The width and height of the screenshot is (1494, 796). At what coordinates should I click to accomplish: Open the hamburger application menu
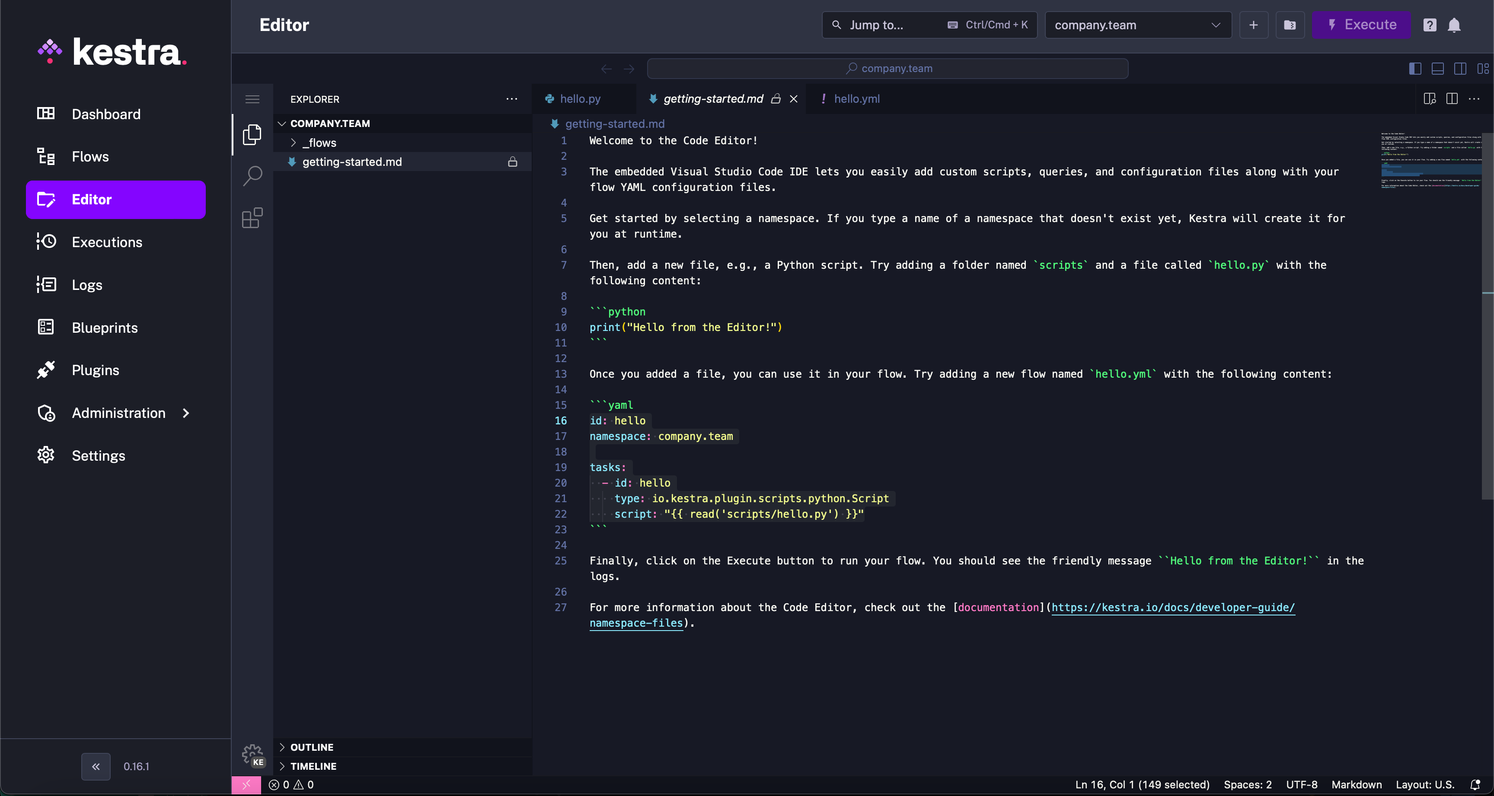coord(252,99)
